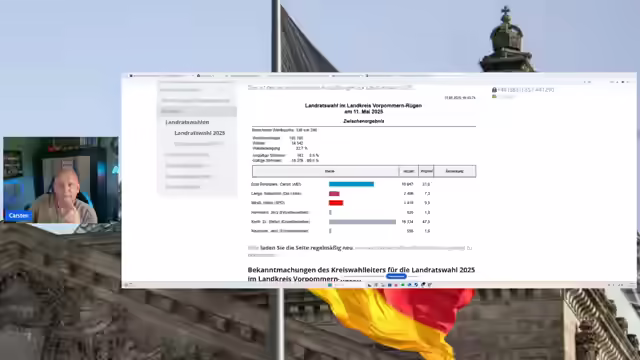Image resolution: width=640 pixels, height=360 pixels.
Task: Click Carsten's webcam video thumbnail
Action: (x=61, y=180)
